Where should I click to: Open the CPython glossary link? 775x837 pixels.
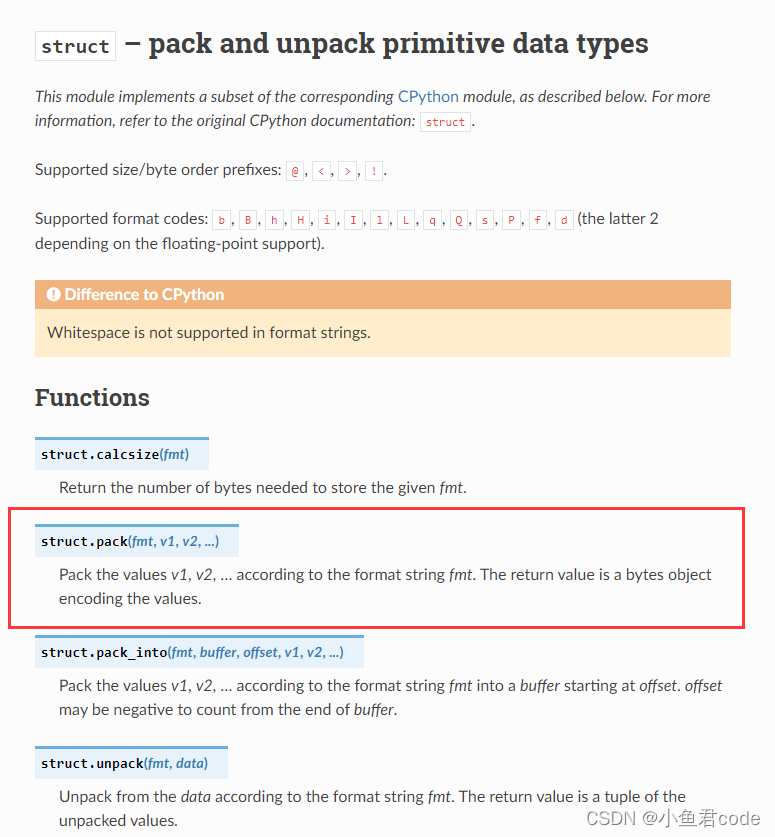tap(428, 97)
